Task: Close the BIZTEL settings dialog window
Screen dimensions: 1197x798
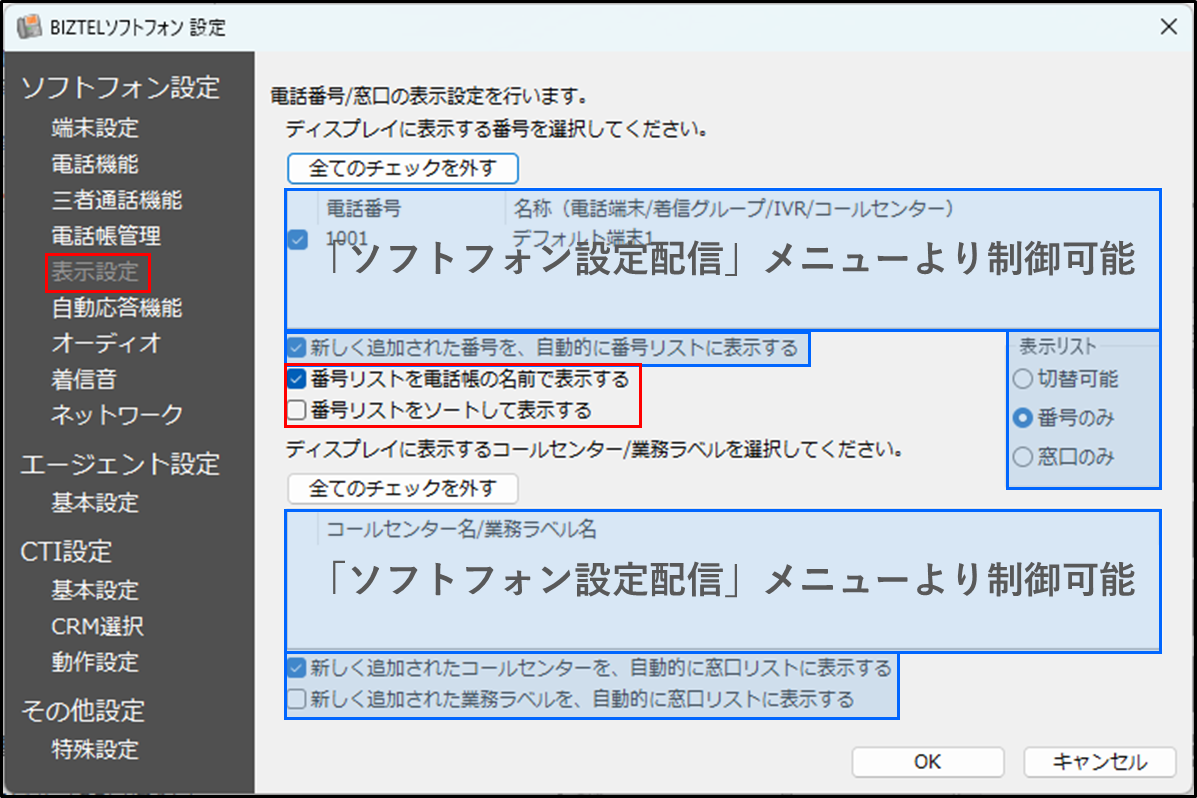Action: tap(1167, 27)
